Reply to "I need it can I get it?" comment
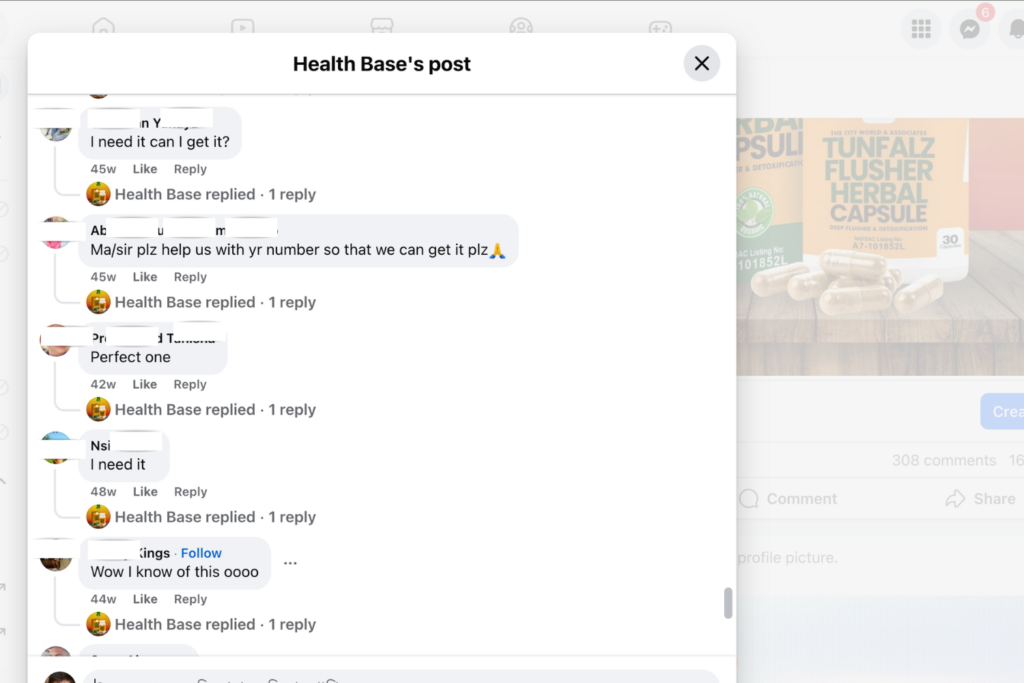 tap(190, 169)
